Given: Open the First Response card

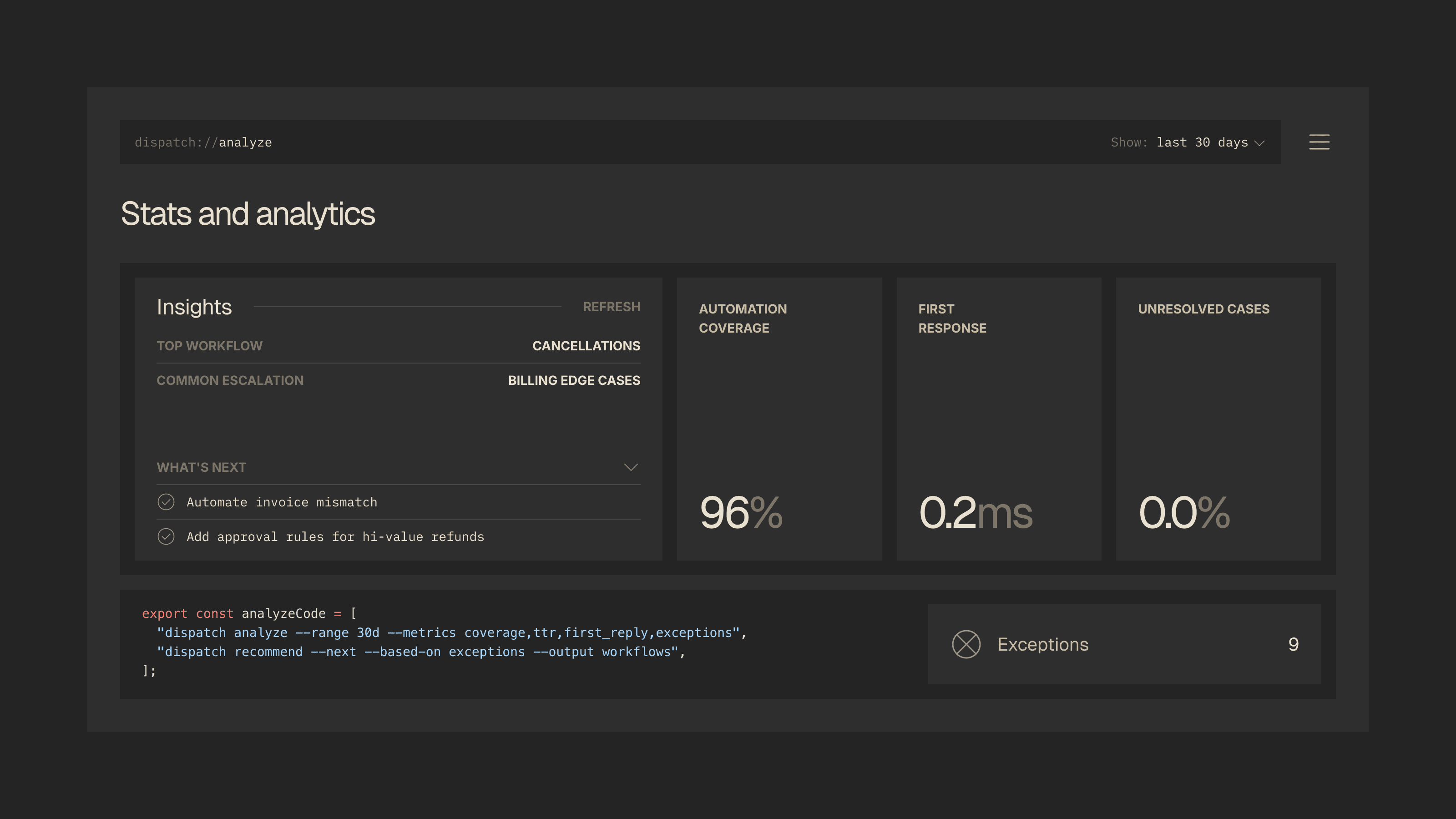Looking at the screenshot, I should pyautogui.click(x=998, y=418).
